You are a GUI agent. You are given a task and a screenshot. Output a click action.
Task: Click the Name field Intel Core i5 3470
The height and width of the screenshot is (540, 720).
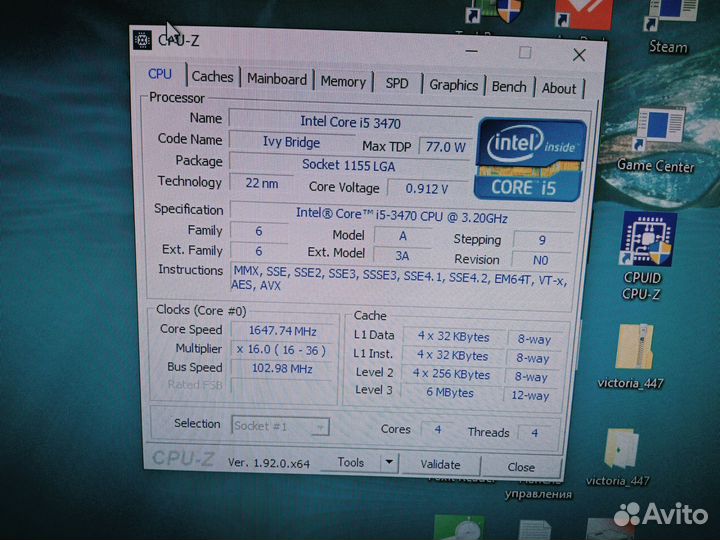[x=350, y=122]
